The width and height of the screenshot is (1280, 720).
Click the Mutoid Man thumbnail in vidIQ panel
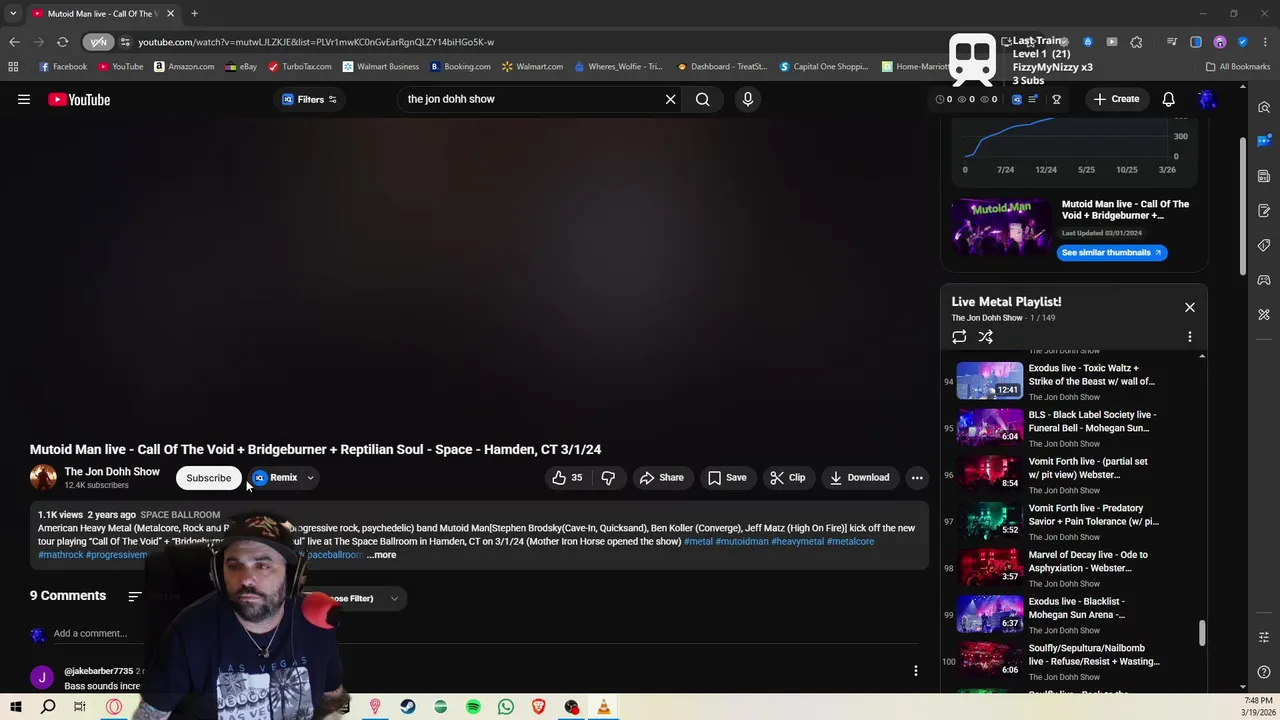[1000, 228]
